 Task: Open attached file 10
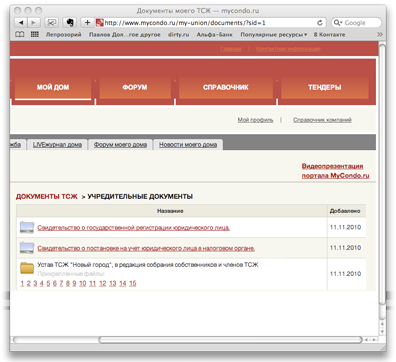click(83, 283)
